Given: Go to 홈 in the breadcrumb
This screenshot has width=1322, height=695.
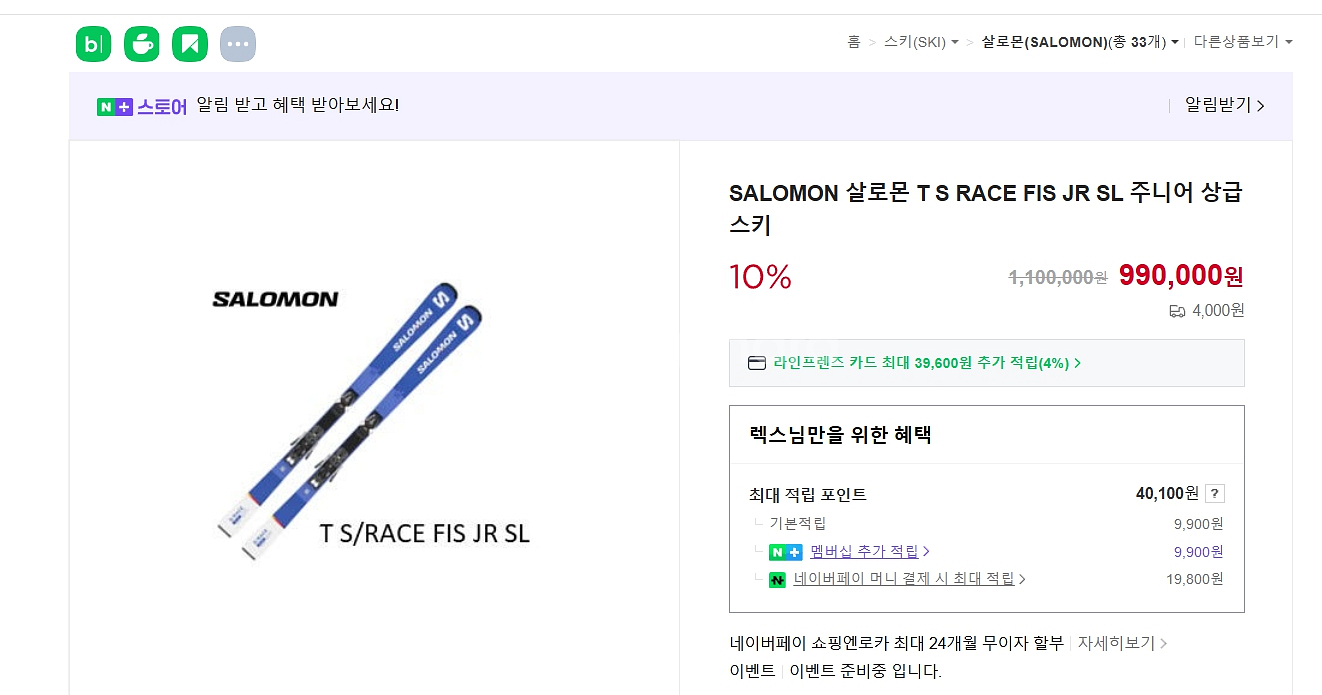Looking at the screenshot, I should [x=853, y=42].
